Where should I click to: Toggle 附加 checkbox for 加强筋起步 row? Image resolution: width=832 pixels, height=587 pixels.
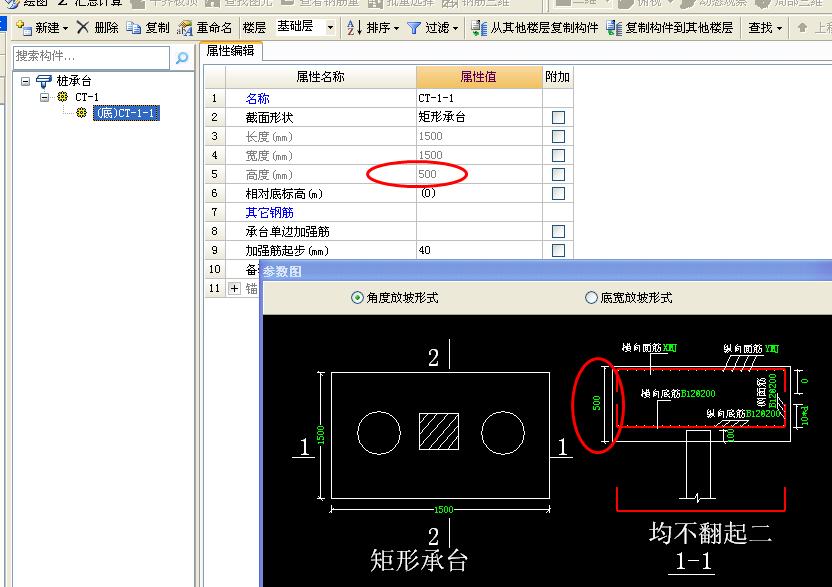558,251
